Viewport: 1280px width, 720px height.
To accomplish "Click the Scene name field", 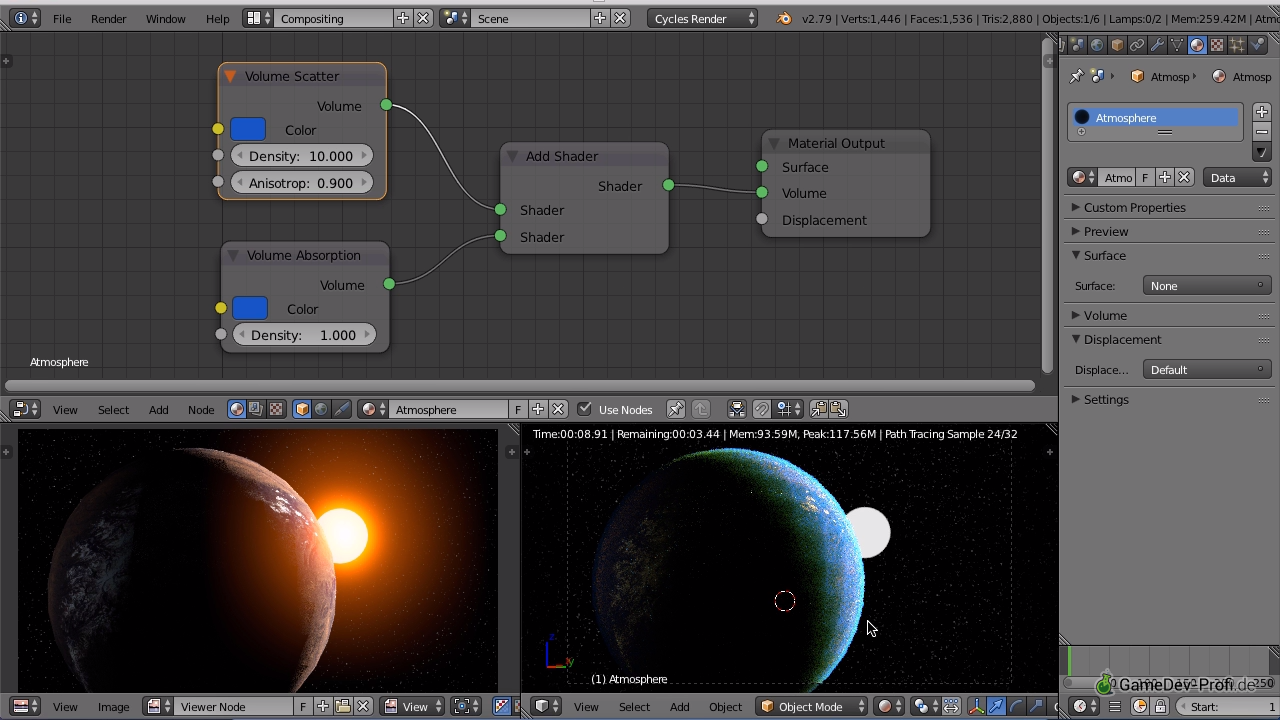I will coord(531,19).
